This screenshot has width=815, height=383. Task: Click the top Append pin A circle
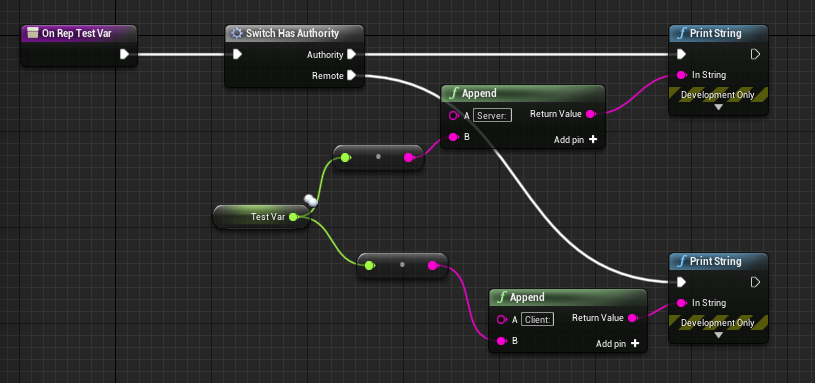click(x=453, y=115)
